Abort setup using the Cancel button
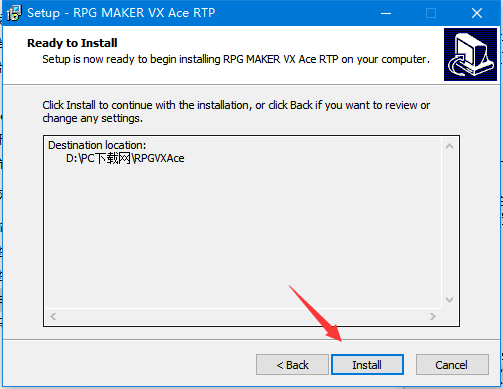Screen dimensions: 503x389 452,365
